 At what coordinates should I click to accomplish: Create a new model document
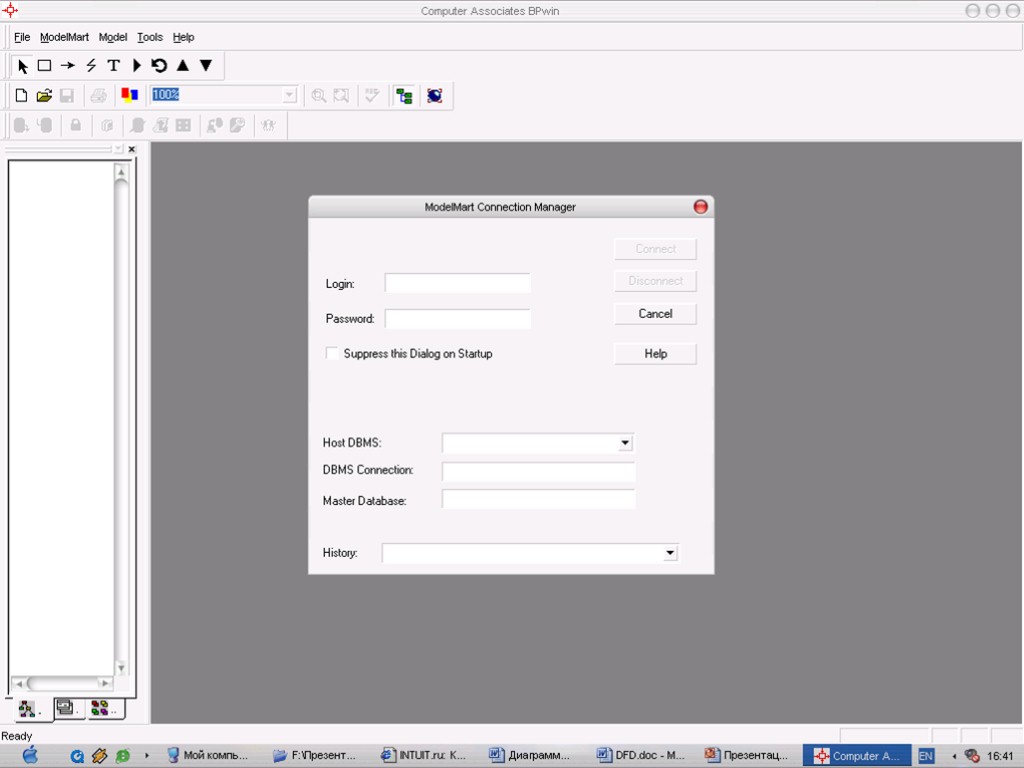[21, 96]
